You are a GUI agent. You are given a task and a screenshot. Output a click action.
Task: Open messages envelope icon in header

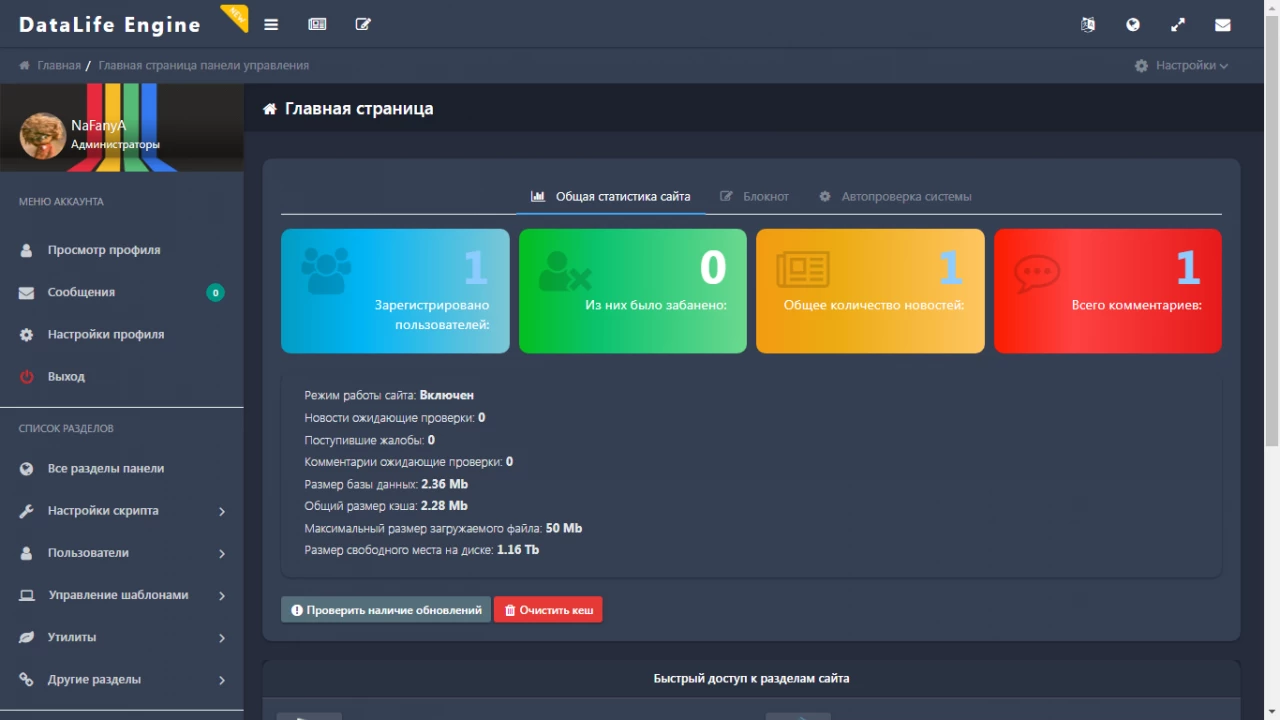click(1222, 25)
